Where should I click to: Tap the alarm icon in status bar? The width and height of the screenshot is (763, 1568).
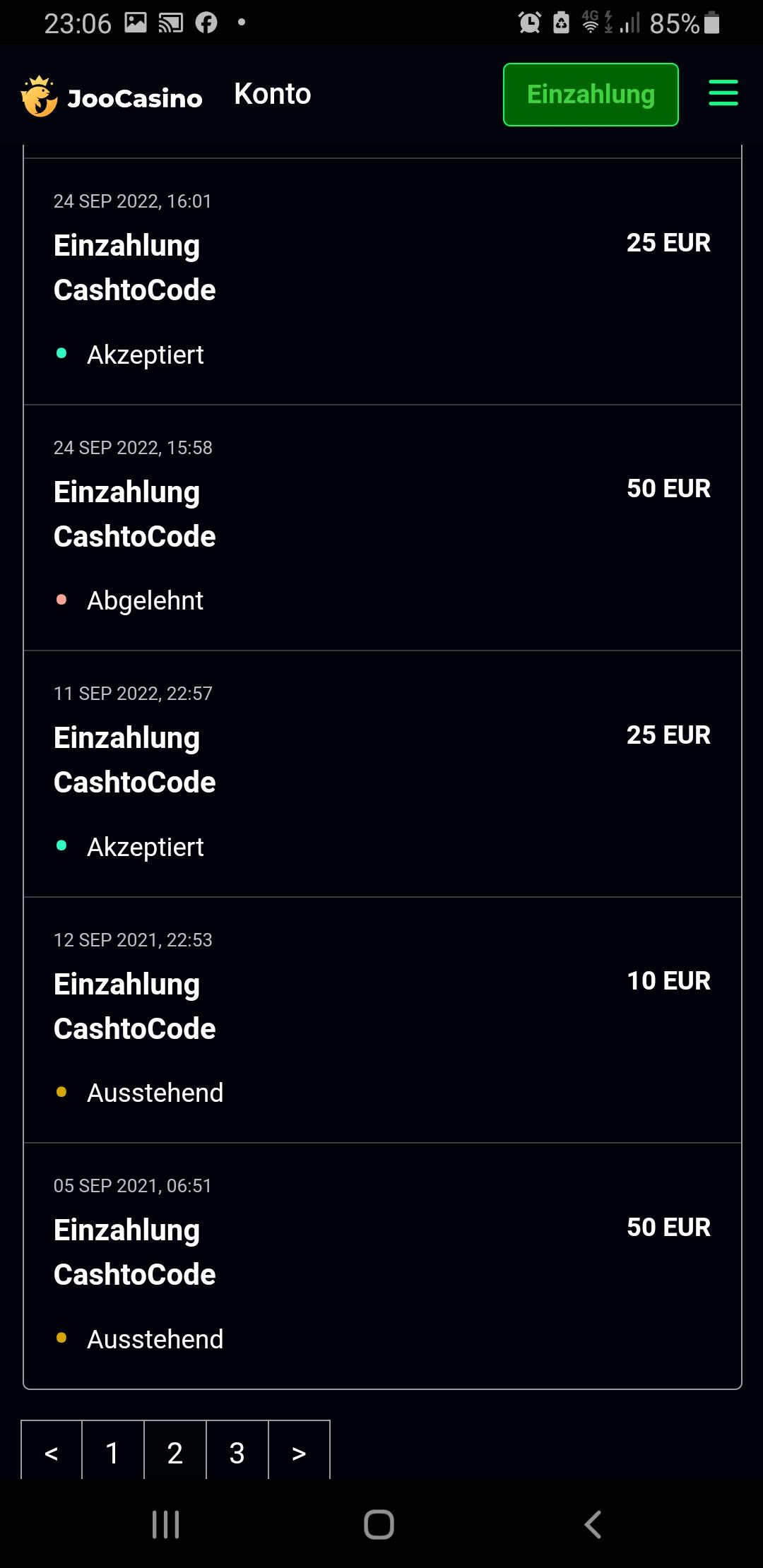click(530, 23)
